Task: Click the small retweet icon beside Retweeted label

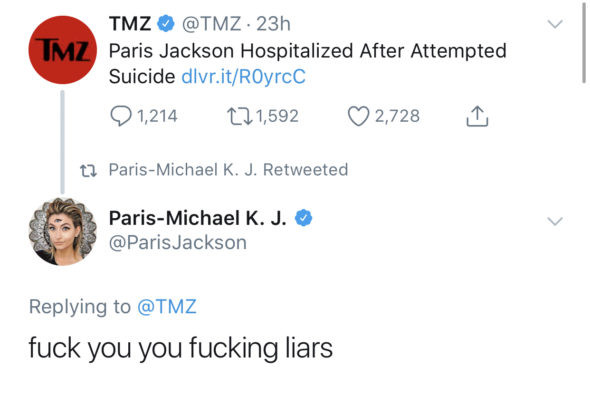Action: coord(88,171)
